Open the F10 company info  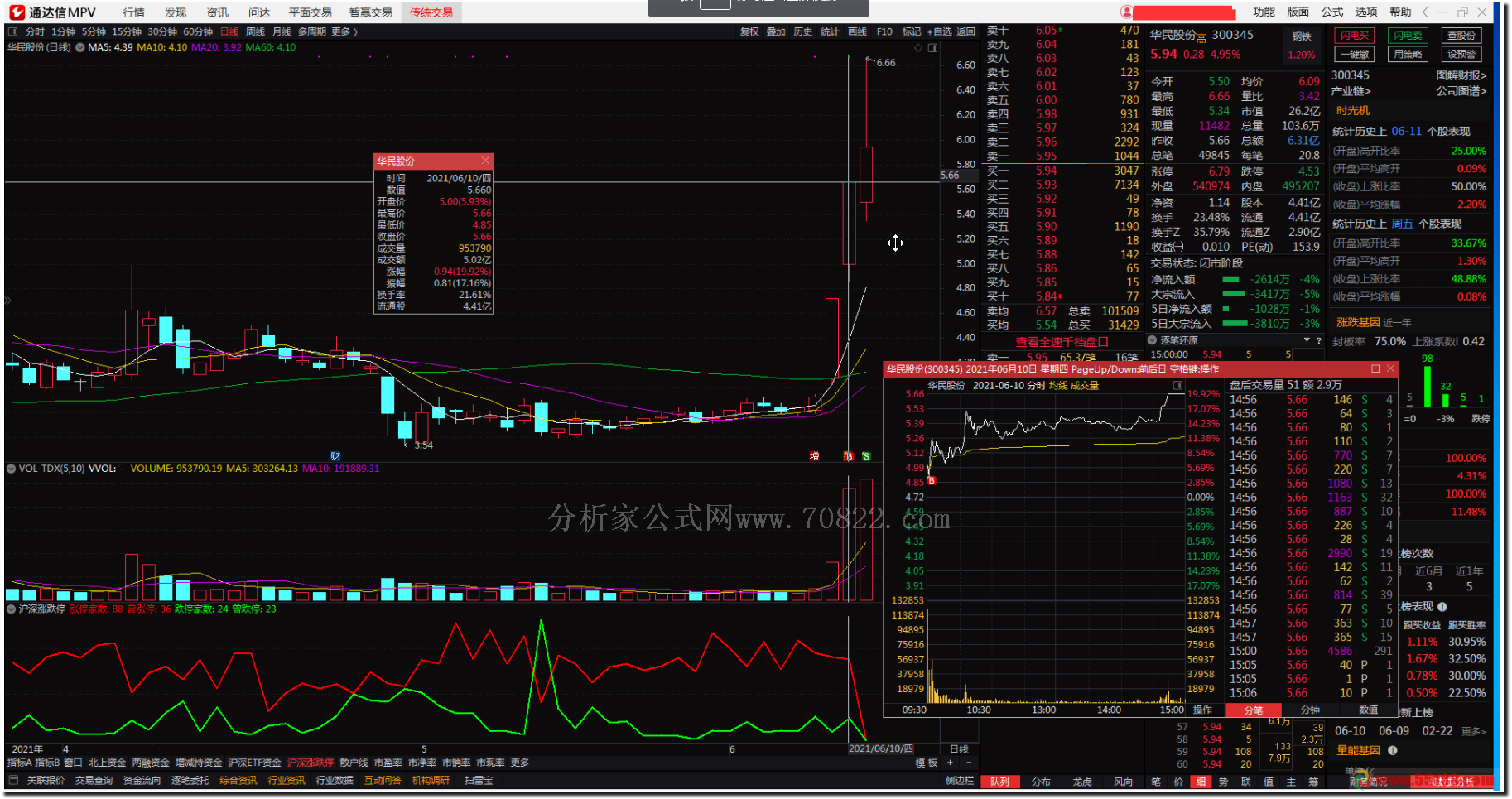click(x=884, y=31)
